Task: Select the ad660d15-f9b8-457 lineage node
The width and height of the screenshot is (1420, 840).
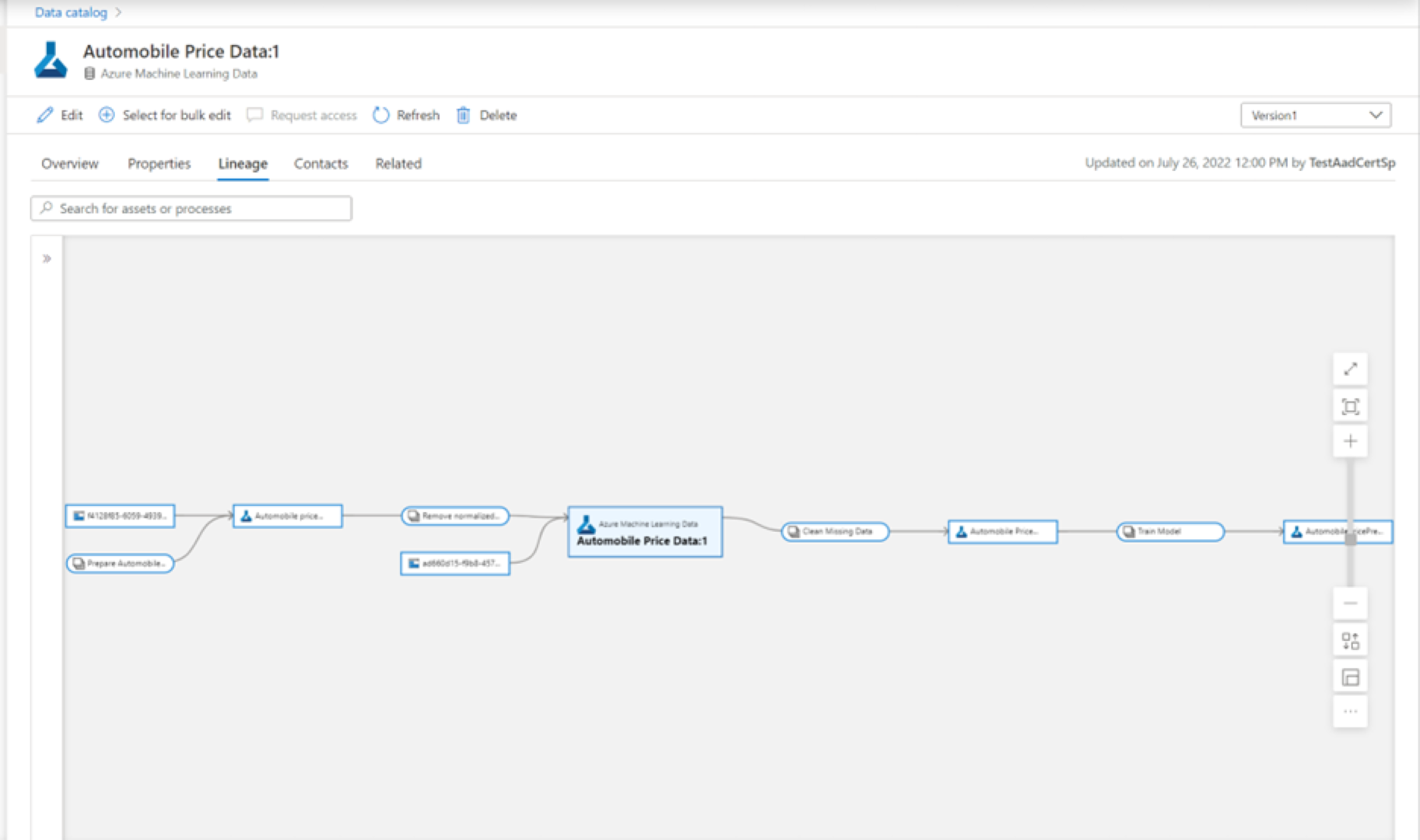Action: 455,563
